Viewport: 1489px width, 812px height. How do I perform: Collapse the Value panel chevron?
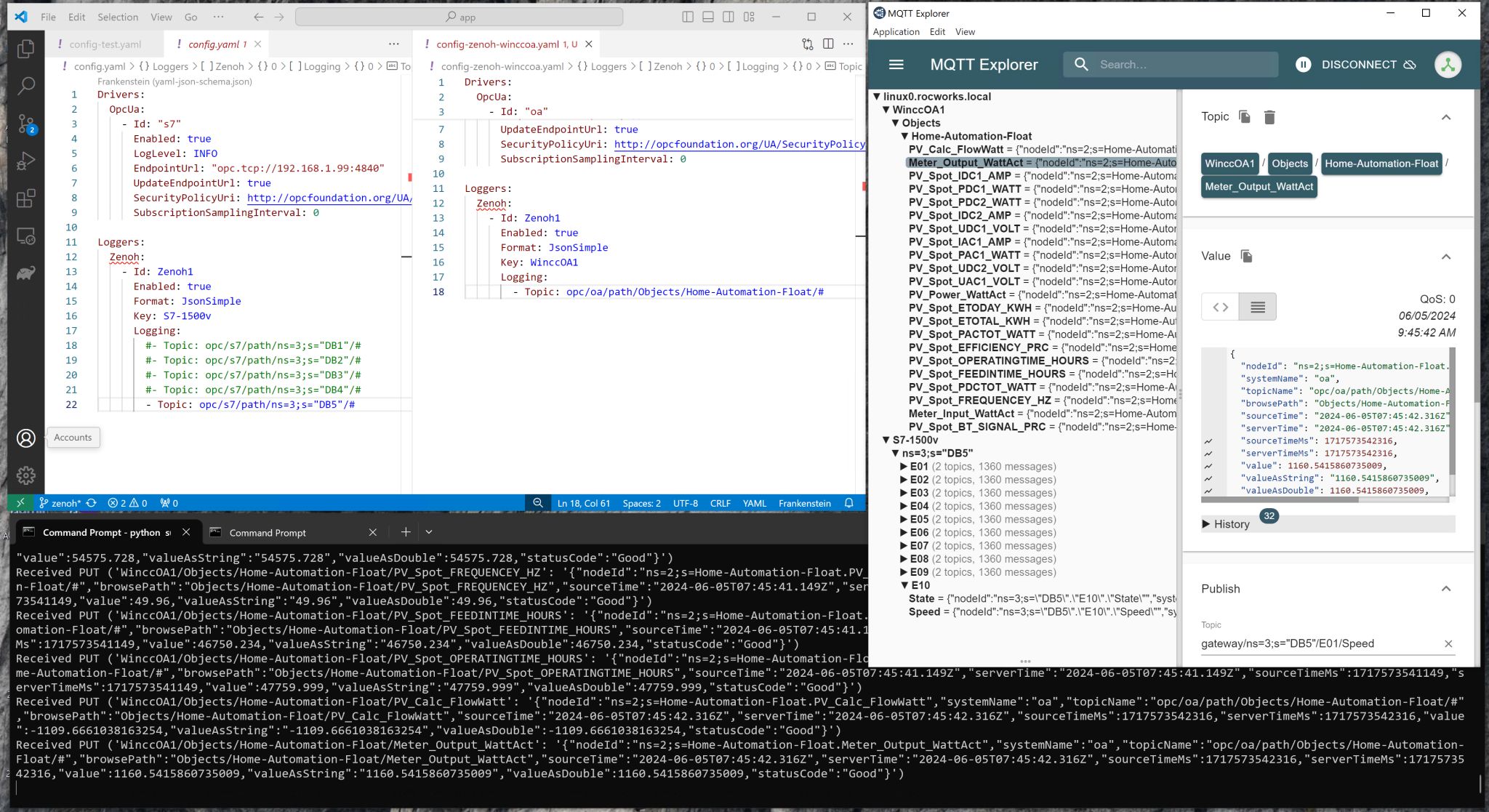(1446, 257)
